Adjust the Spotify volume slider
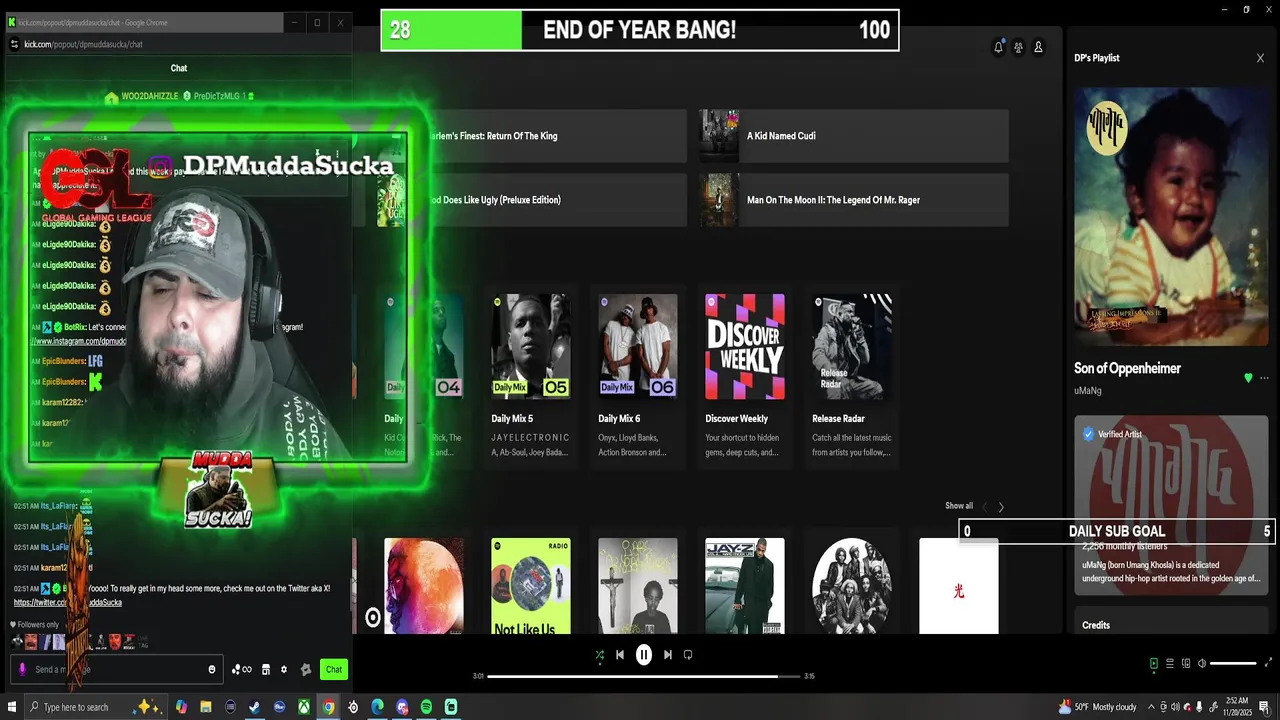 pos(1233,663)
